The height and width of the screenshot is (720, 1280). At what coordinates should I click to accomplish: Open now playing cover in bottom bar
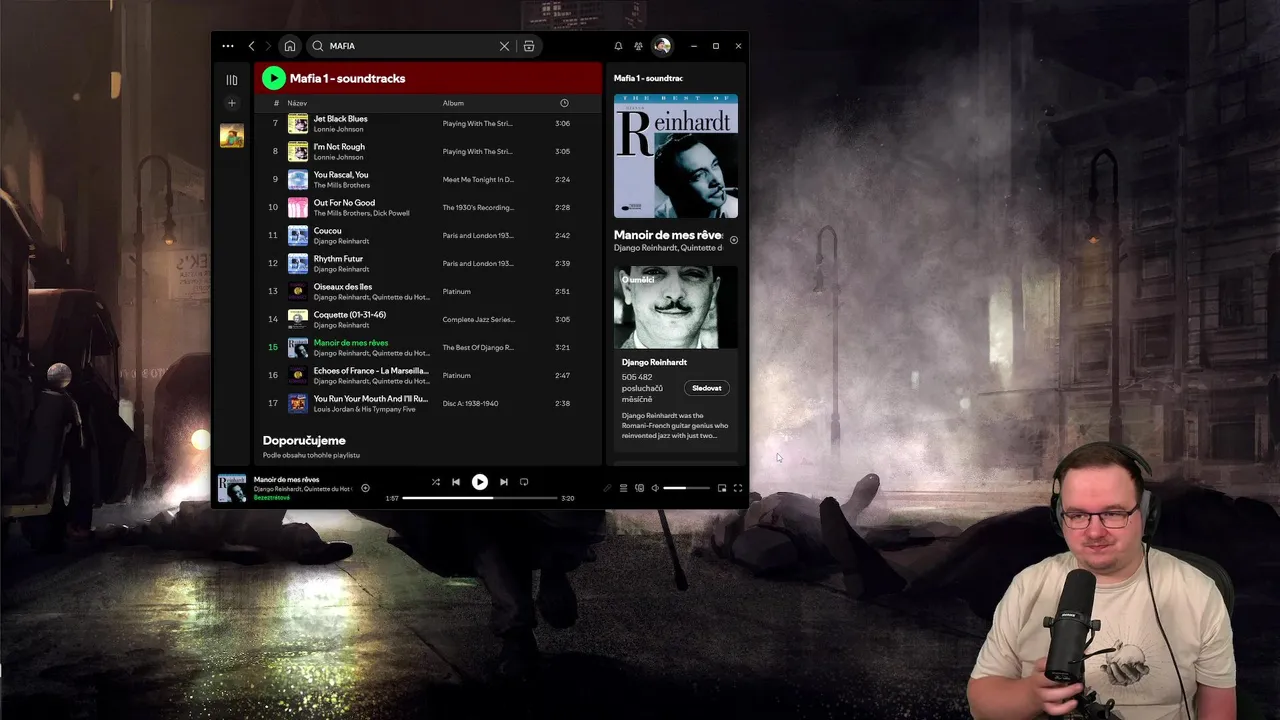232,488
